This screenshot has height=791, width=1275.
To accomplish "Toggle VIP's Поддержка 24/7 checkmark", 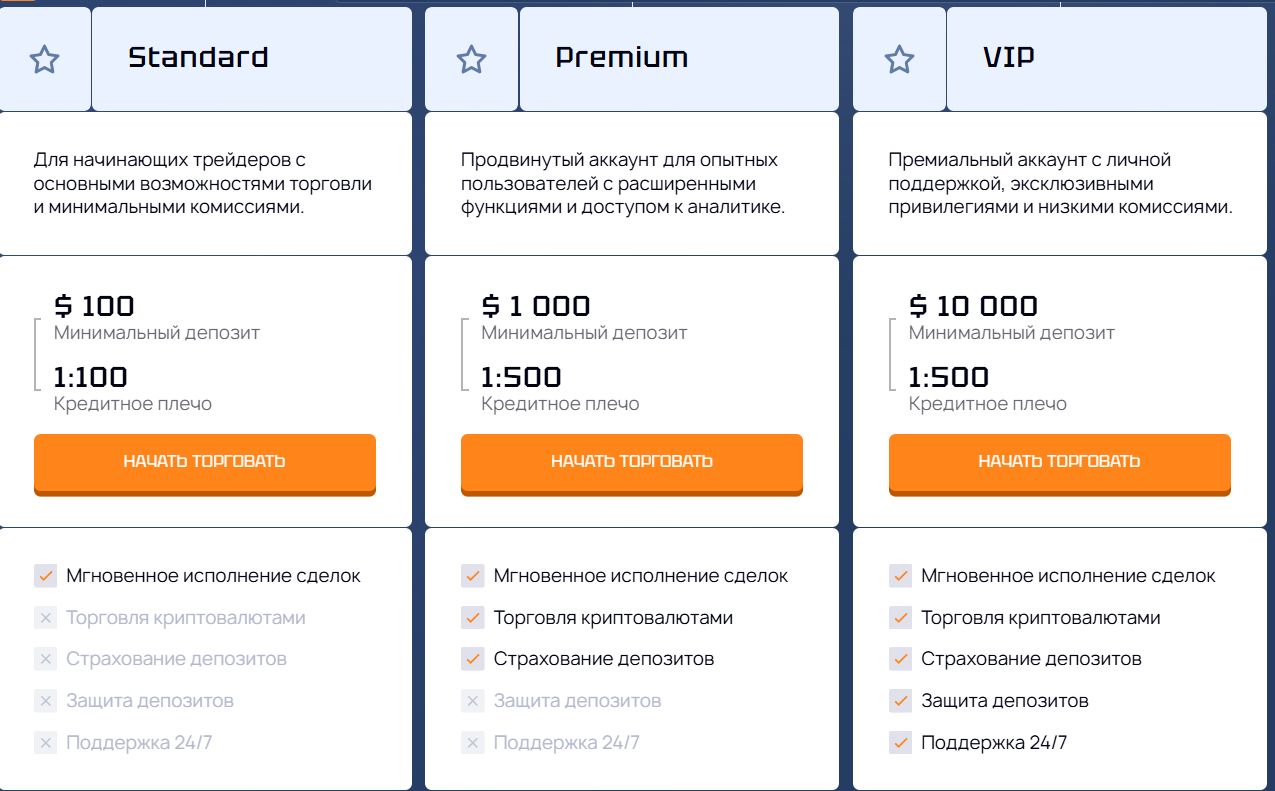I will [x=900, y=743].
